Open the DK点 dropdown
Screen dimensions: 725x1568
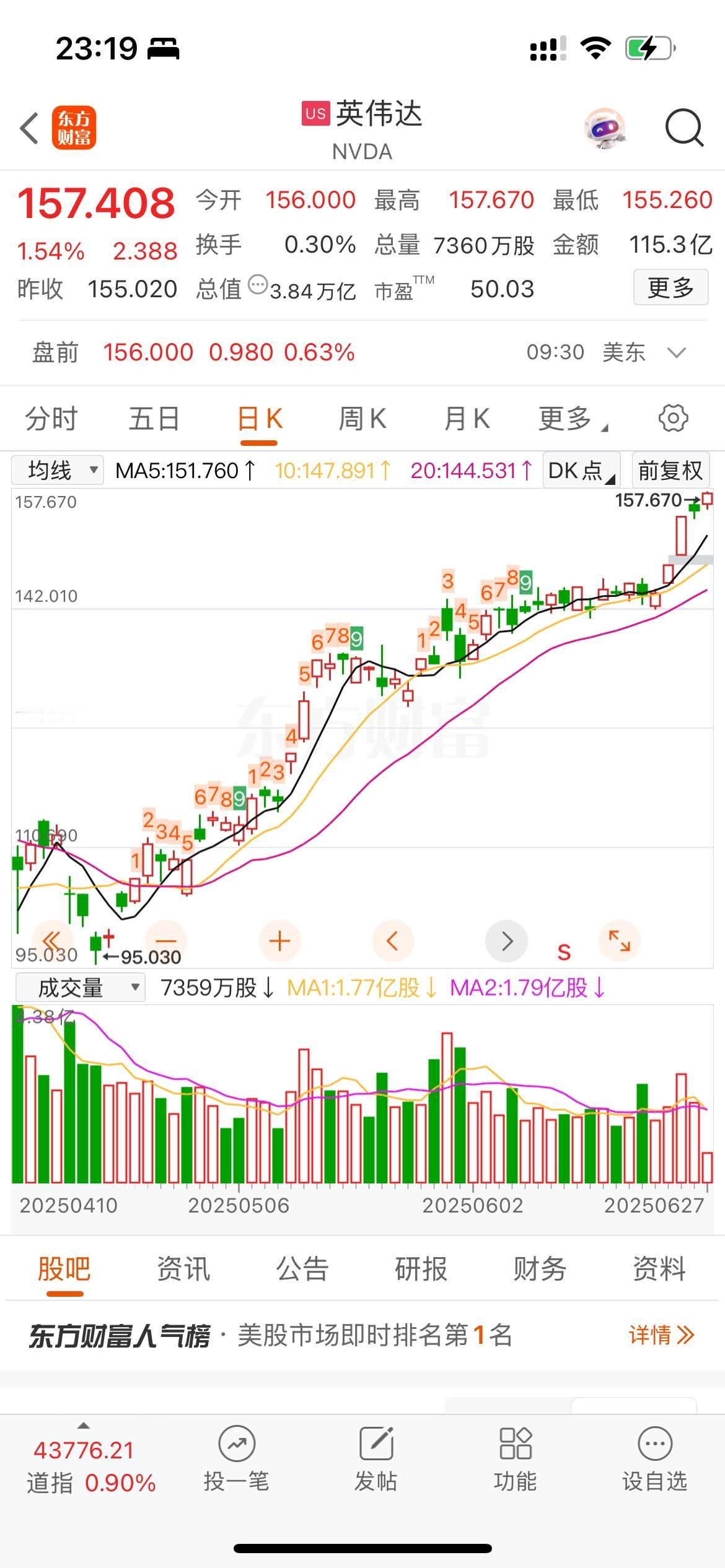tap(581, 471)
